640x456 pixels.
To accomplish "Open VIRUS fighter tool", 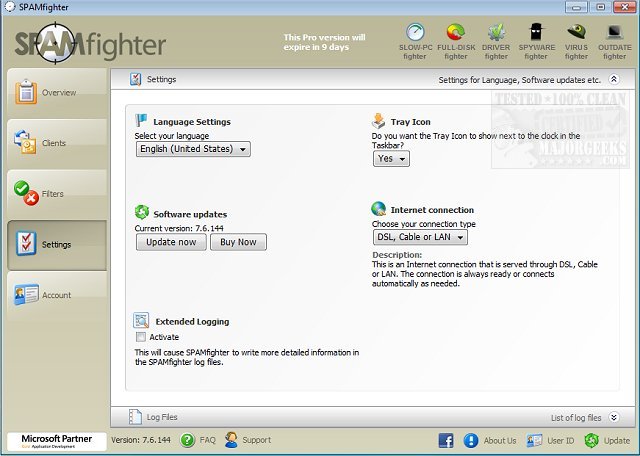I will [x=576, y=41].
